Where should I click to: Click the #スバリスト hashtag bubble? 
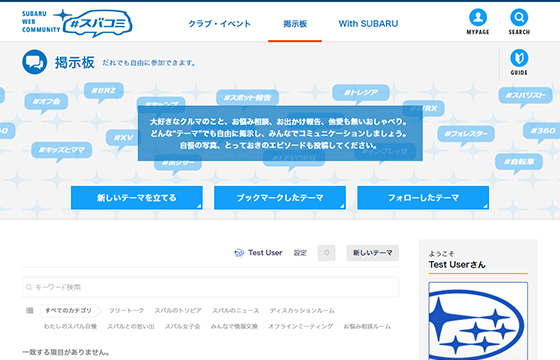525,95
